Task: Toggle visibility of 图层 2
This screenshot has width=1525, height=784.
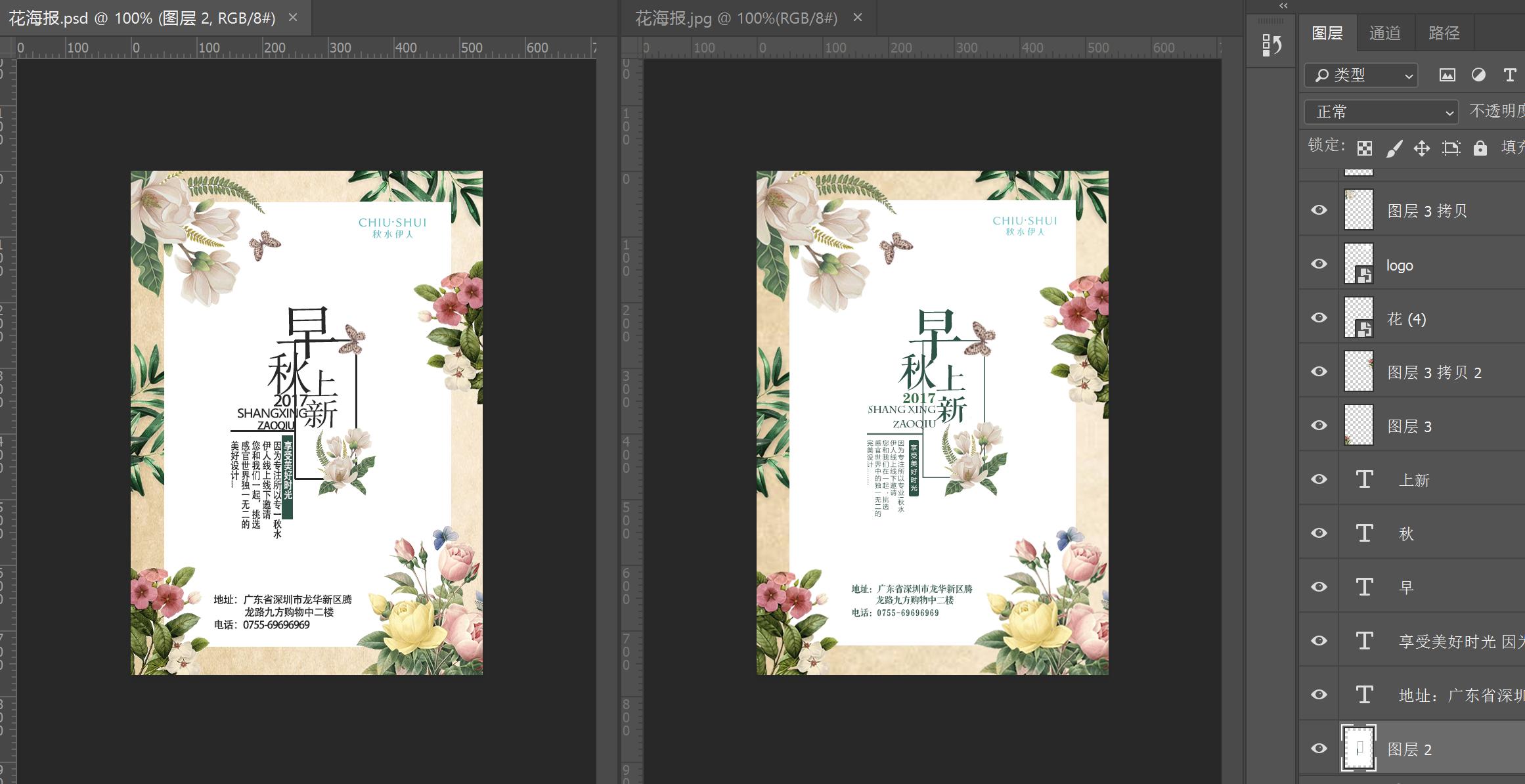Action: [1319, 749]
